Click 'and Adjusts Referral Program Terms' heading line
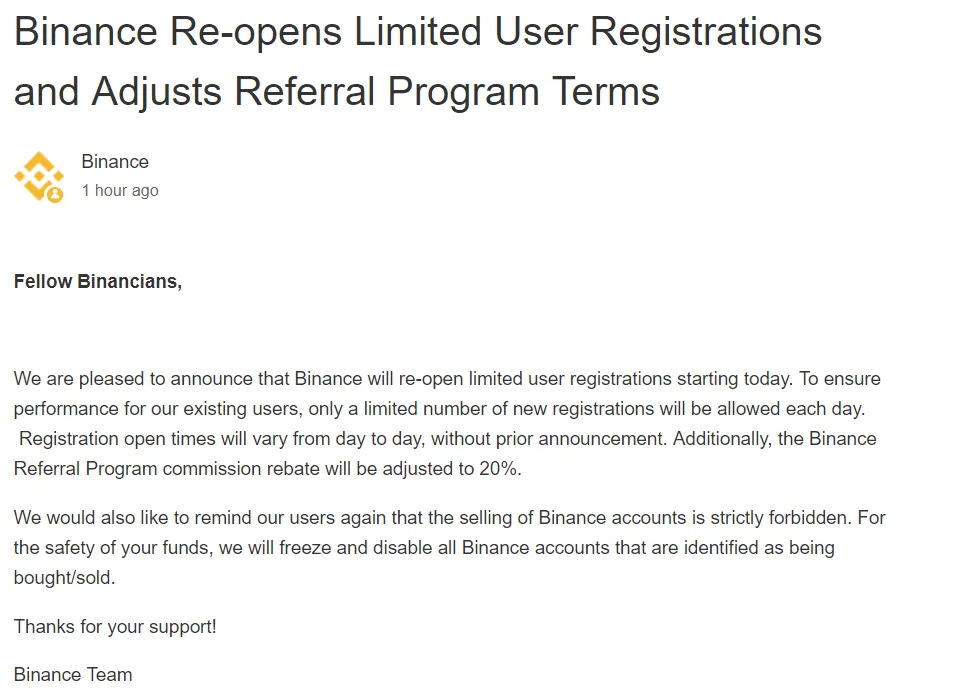This screenshot has height=697, width=972. click(337, 92)
